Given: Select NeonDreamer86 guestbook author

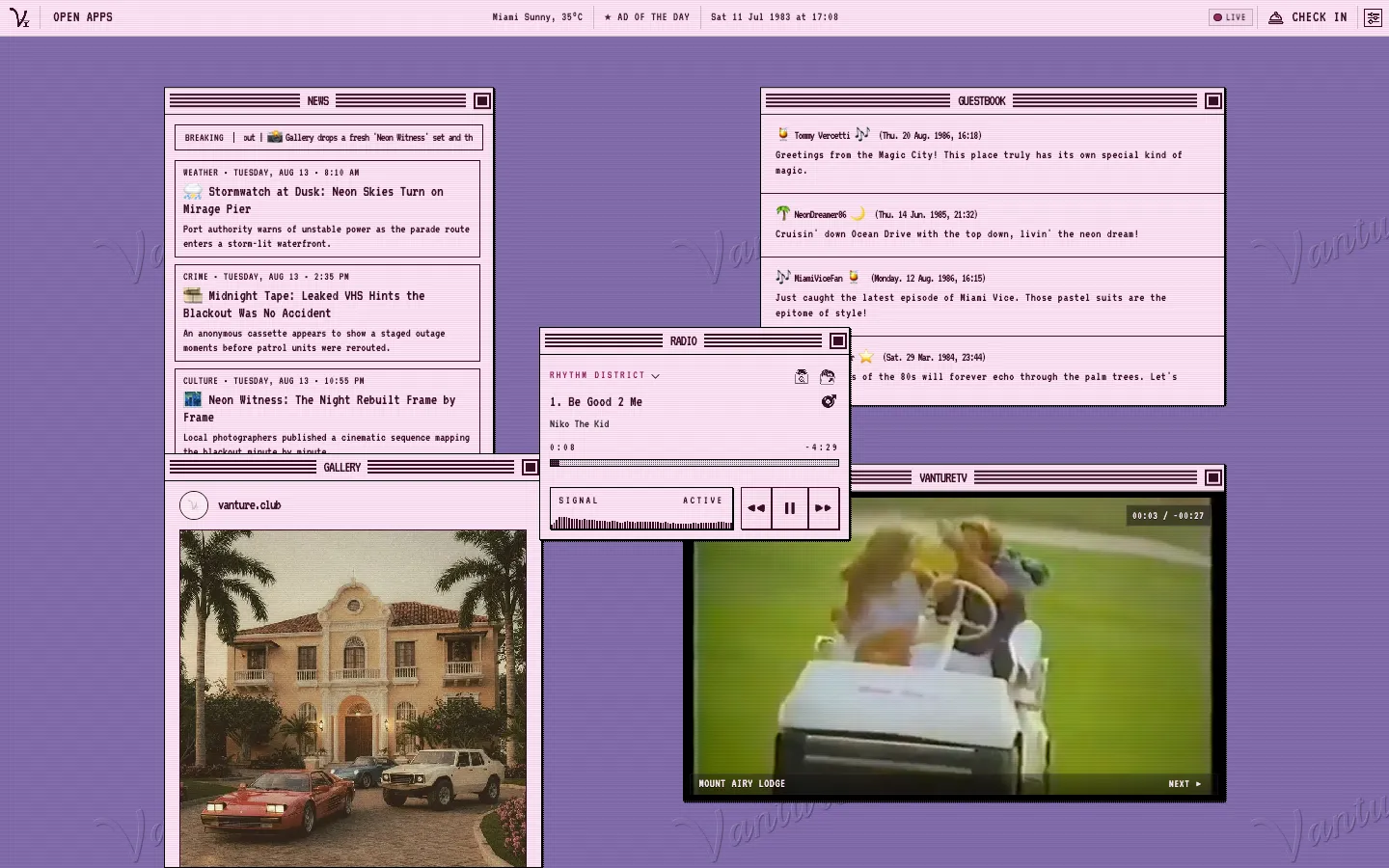Looking at the screenshot, I should (x=820, y=215).
